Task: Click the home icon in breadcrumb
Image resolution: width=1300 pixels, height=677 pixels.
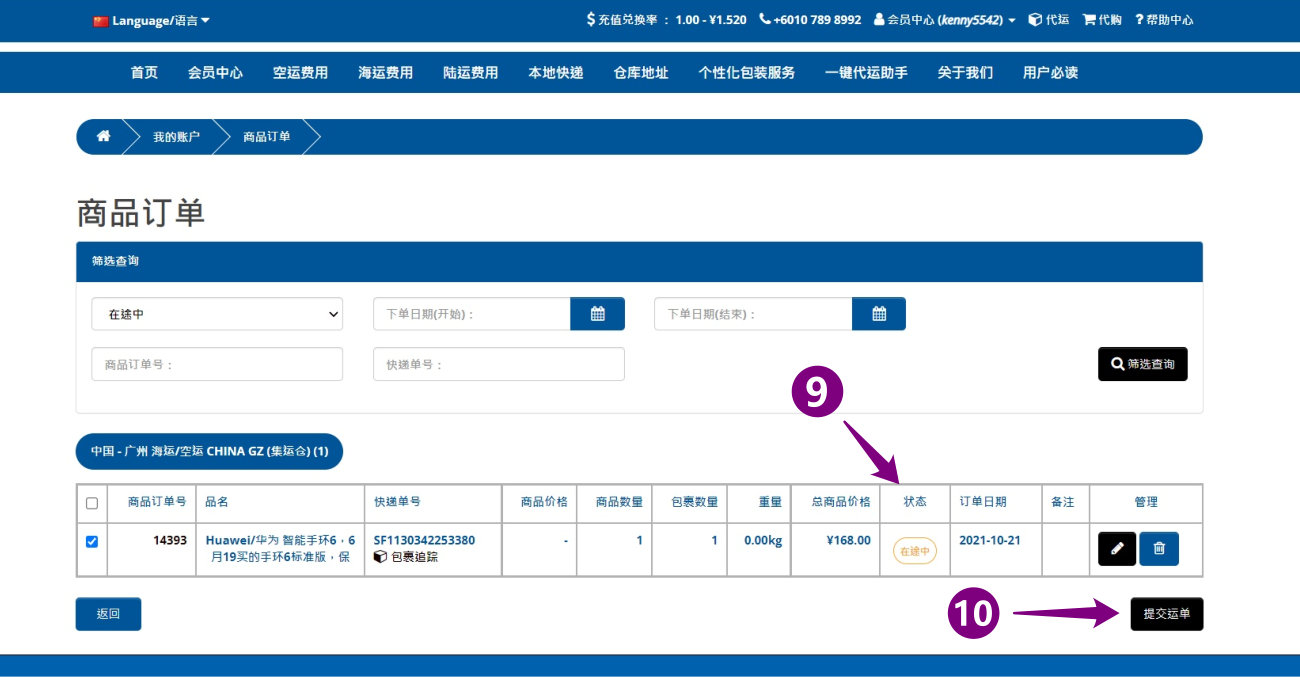Action: click(x=103, y=137)
